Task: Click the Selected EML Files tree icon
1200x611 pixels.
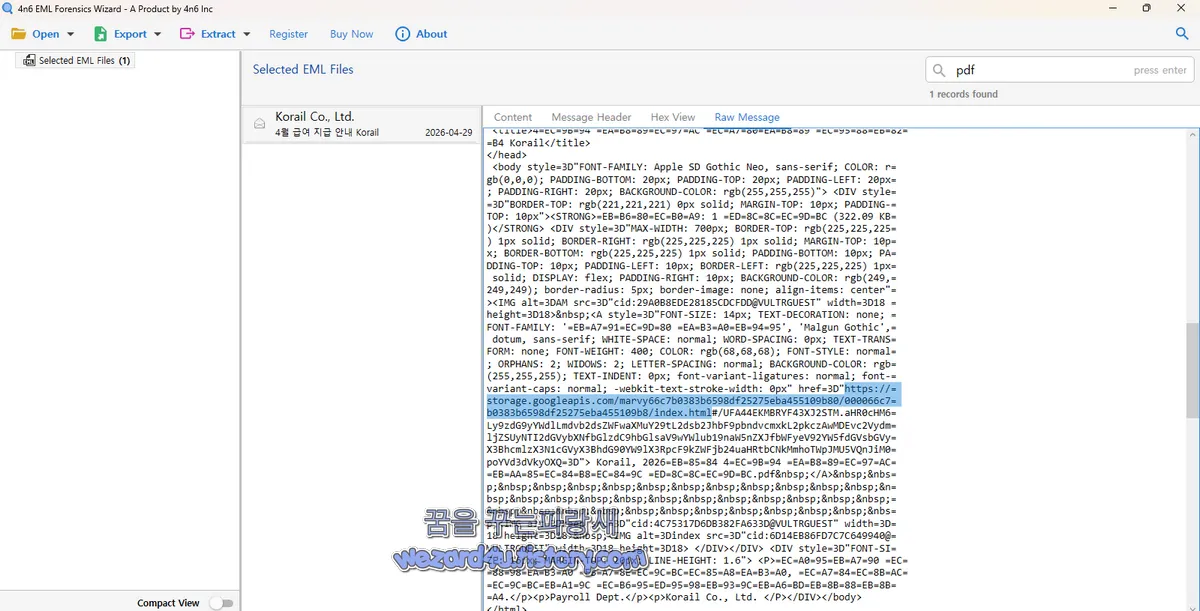Action: 29,60
